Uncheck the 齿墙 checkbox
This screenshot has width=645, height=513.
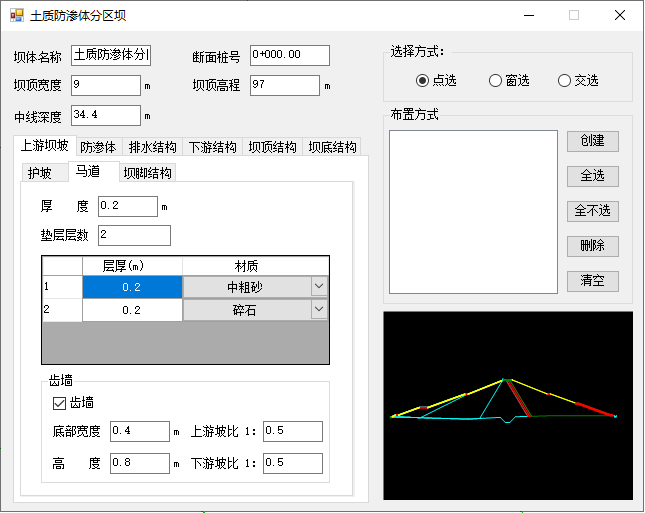pyautogui.click(x=59, y=403)
